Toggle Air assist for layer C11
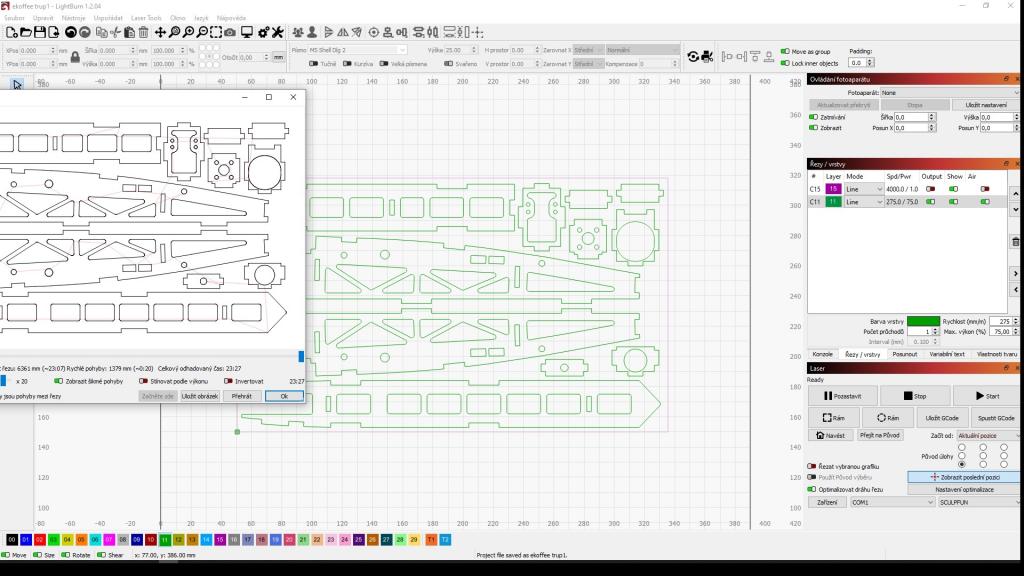 click(x=985, y=201)
